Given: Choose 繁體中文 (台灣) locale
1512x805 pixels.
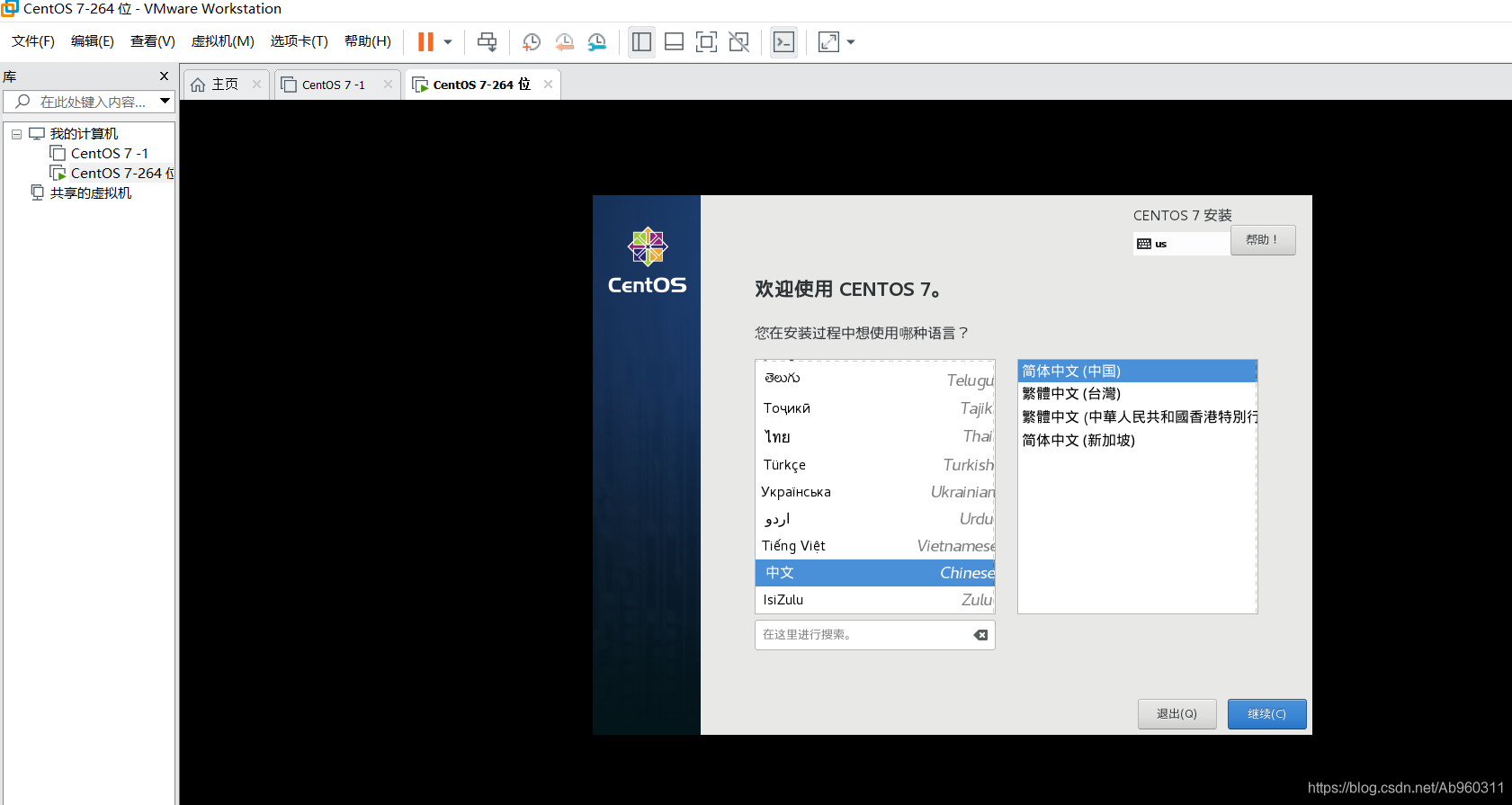Looking at the screenshot, I should tap(1137, 394).
